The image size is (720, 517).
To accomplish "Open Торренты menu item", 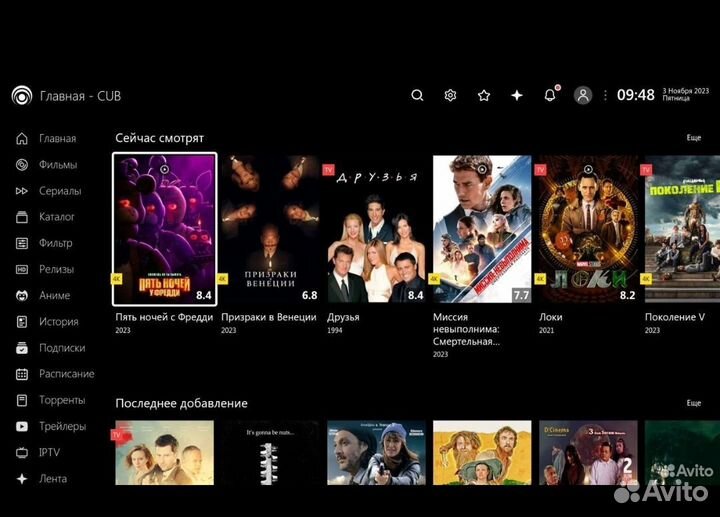I will tap(62, 400).
